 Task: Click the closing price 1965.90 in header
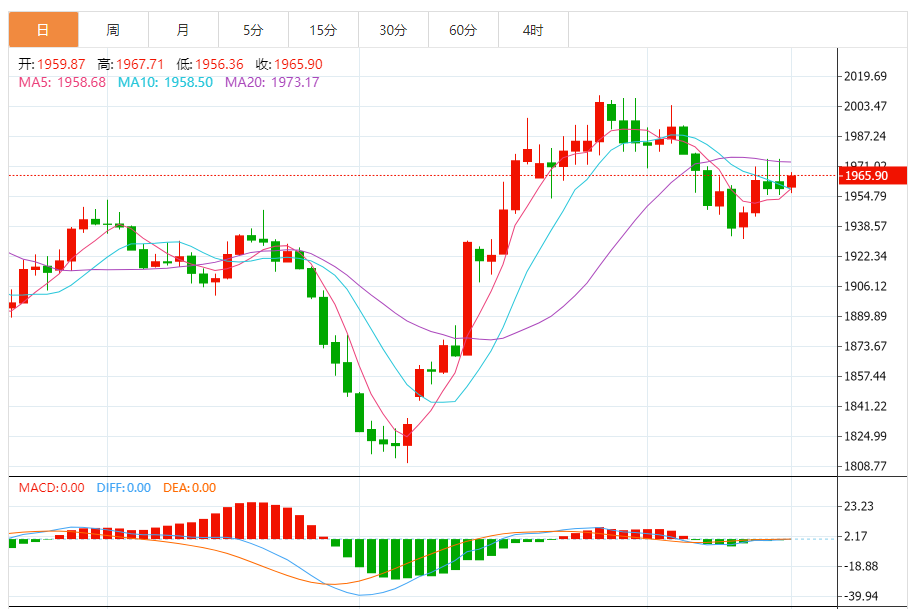pyautogui.click(x=298, y=64)
